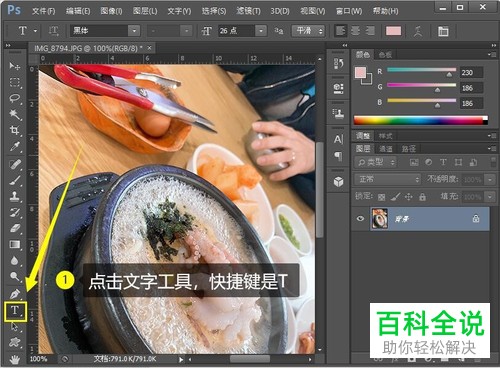Open layer filter type dropdown 类型
Image resolution: width=500 pixels, height=368 pixels.
(x=375, y=162)
